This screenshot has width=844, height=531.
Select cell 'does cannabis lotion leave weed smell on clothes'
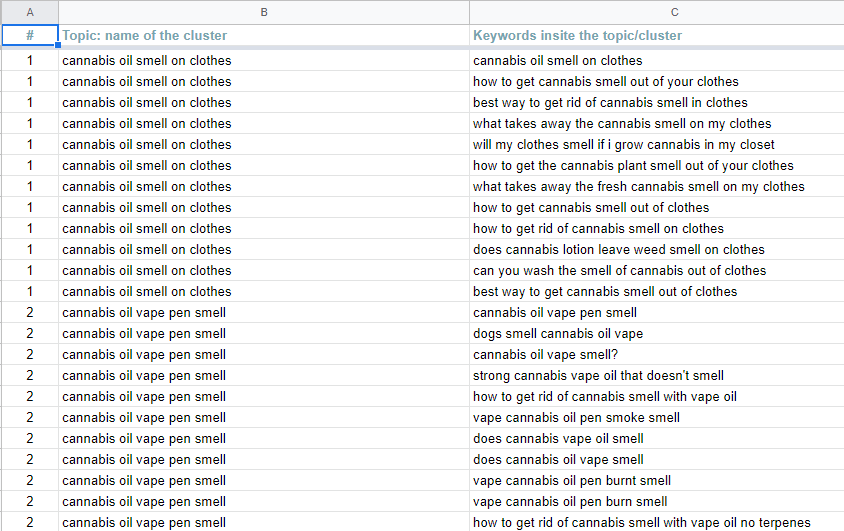click(x=657, y=249)
